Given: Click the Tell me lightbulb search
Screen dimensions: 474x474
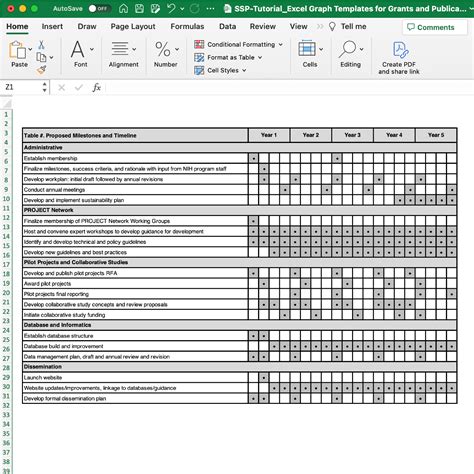Looking at the screenshot, I should pos(348,26).
